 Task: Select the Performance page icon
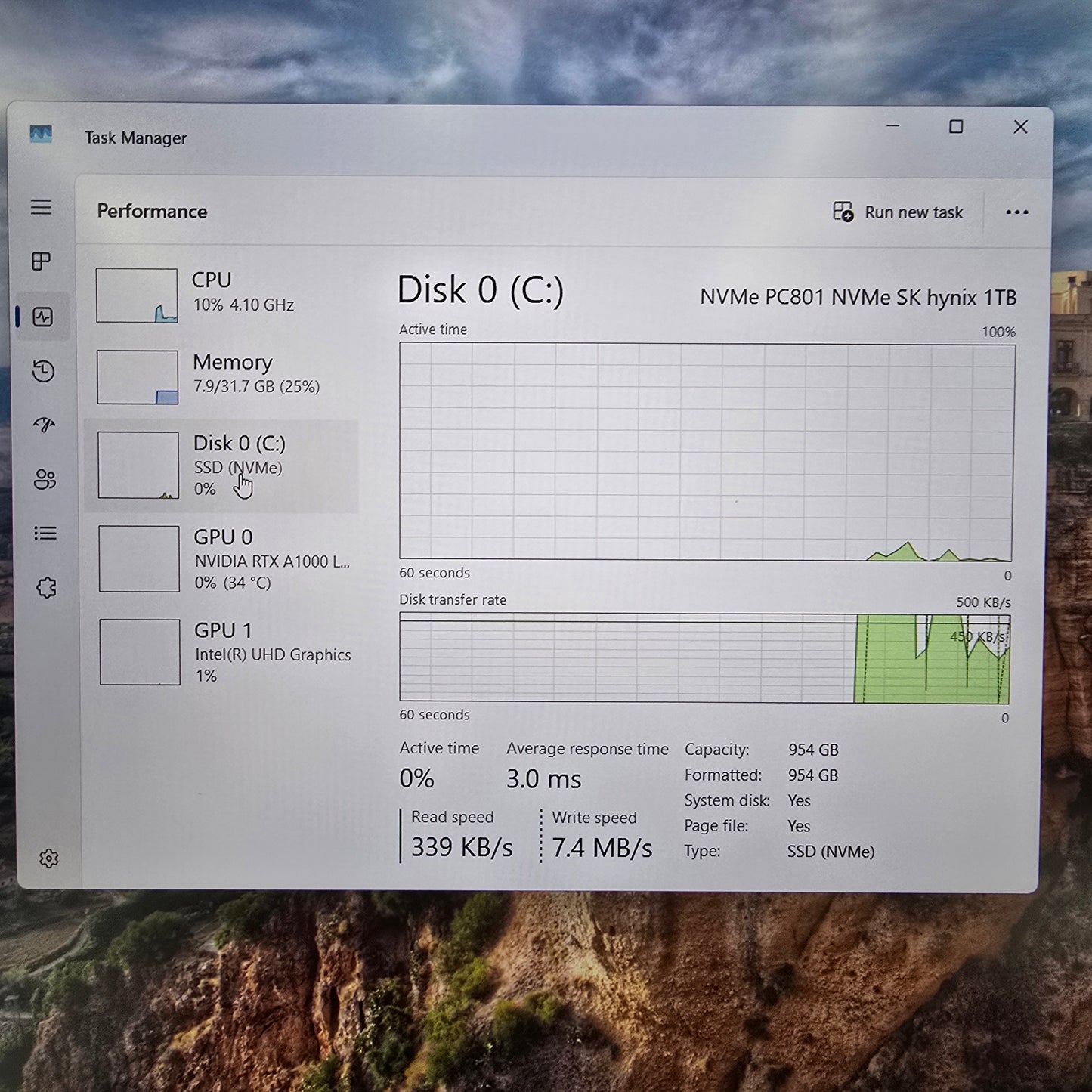tap(43, 317)
